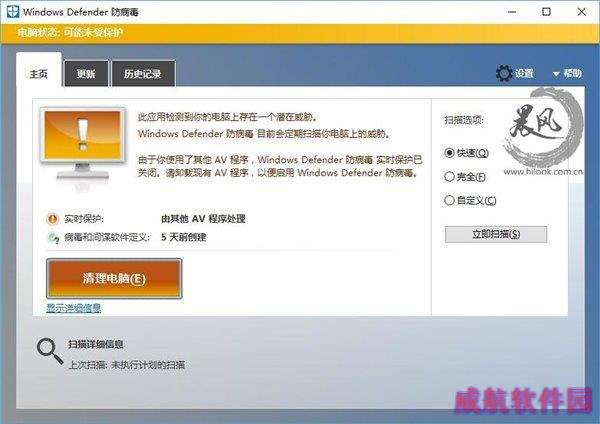The height and width of the screenshot is (424, 600).
Task: Click the 设置 settings label
Action: pos(524,73)
